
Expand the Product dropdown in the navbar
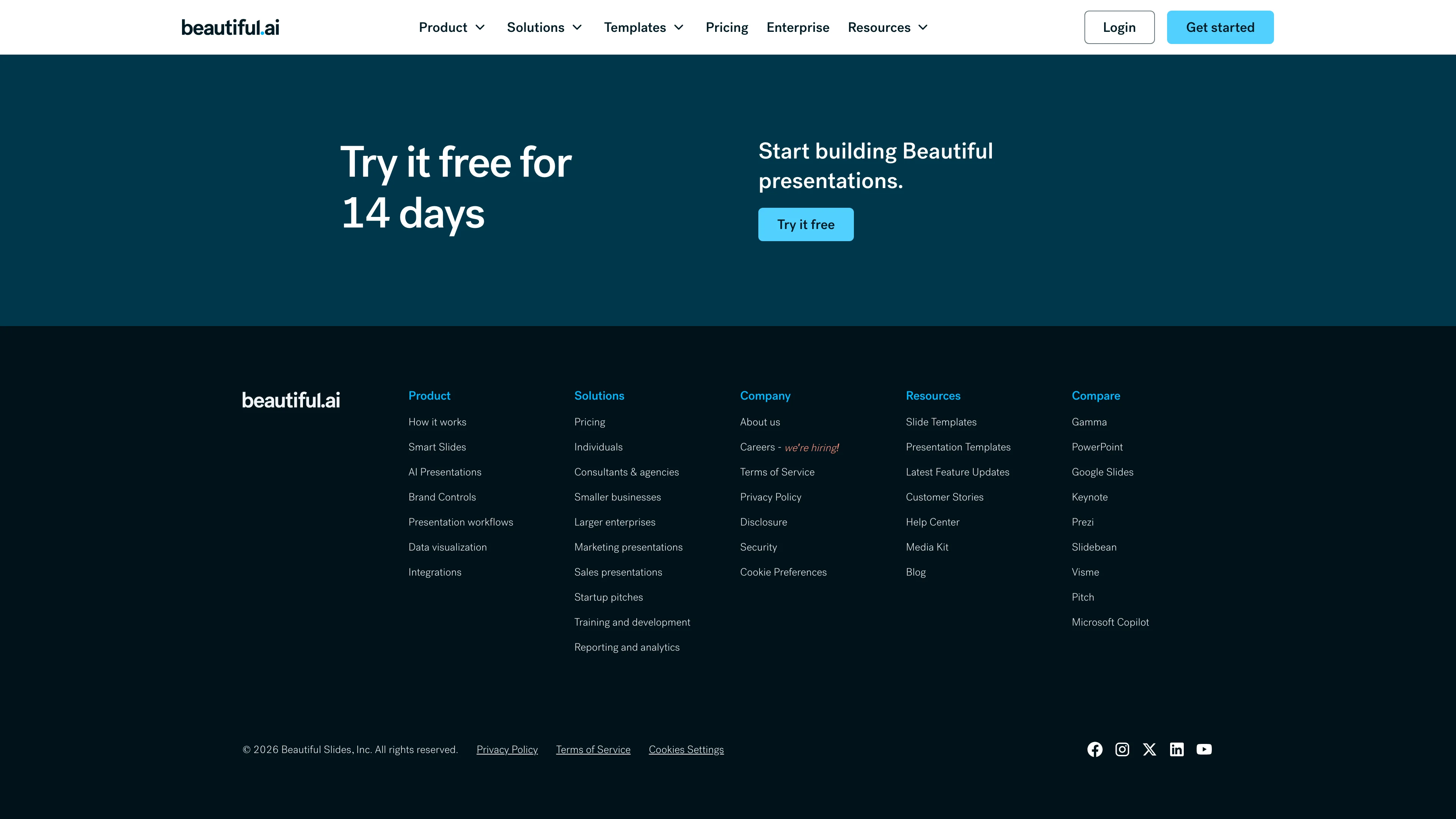tap(452, 27)
